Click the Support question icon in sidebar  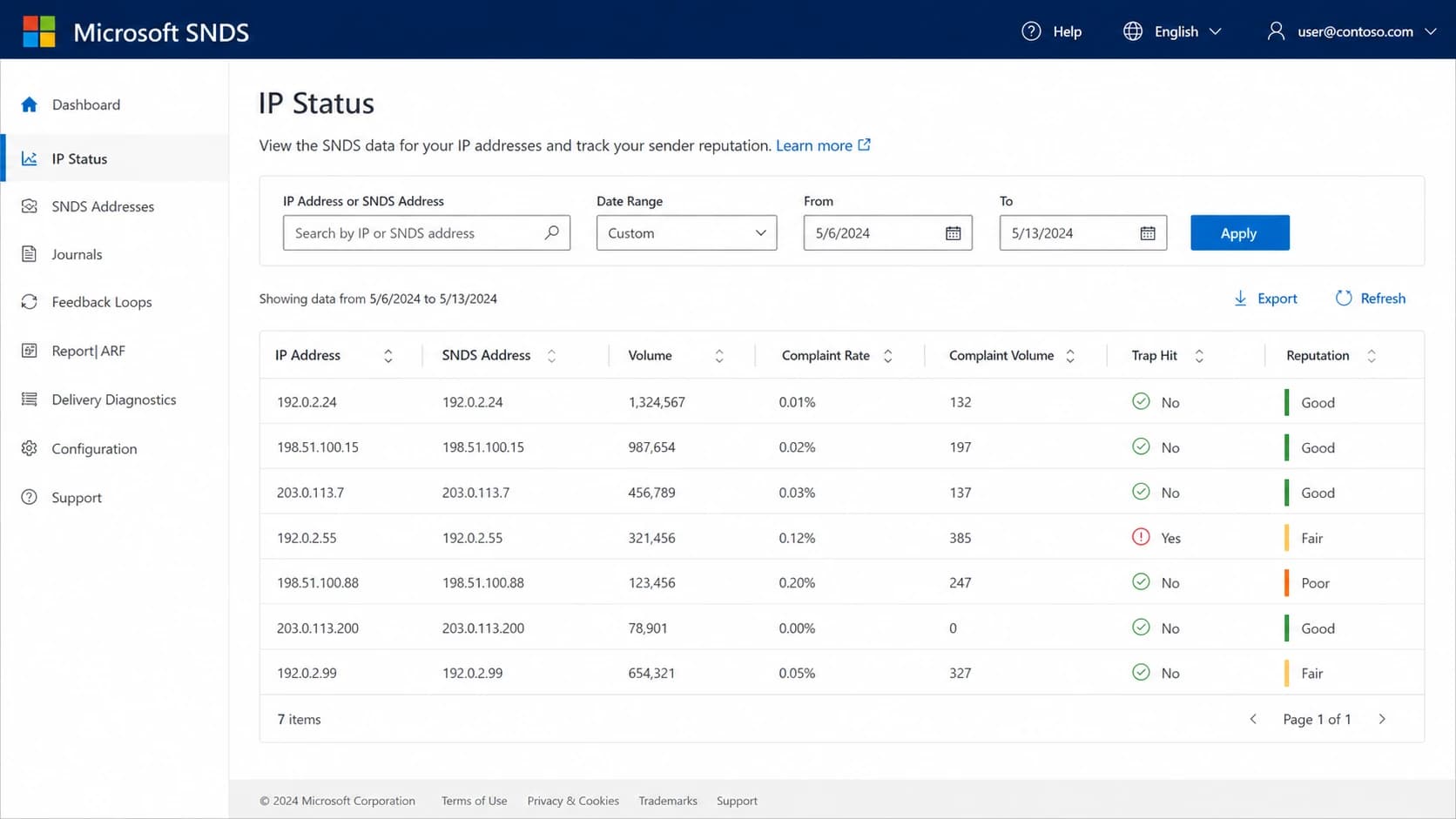[x=30, y=497]
